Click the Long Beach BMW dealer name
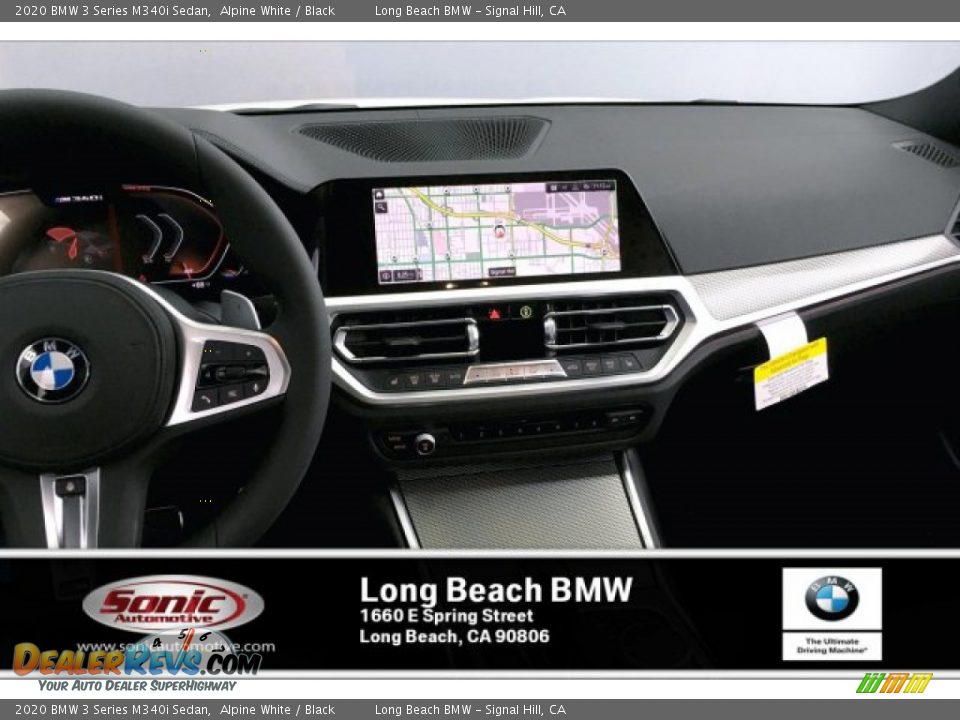The image size is (960, 720). (495, 590)
